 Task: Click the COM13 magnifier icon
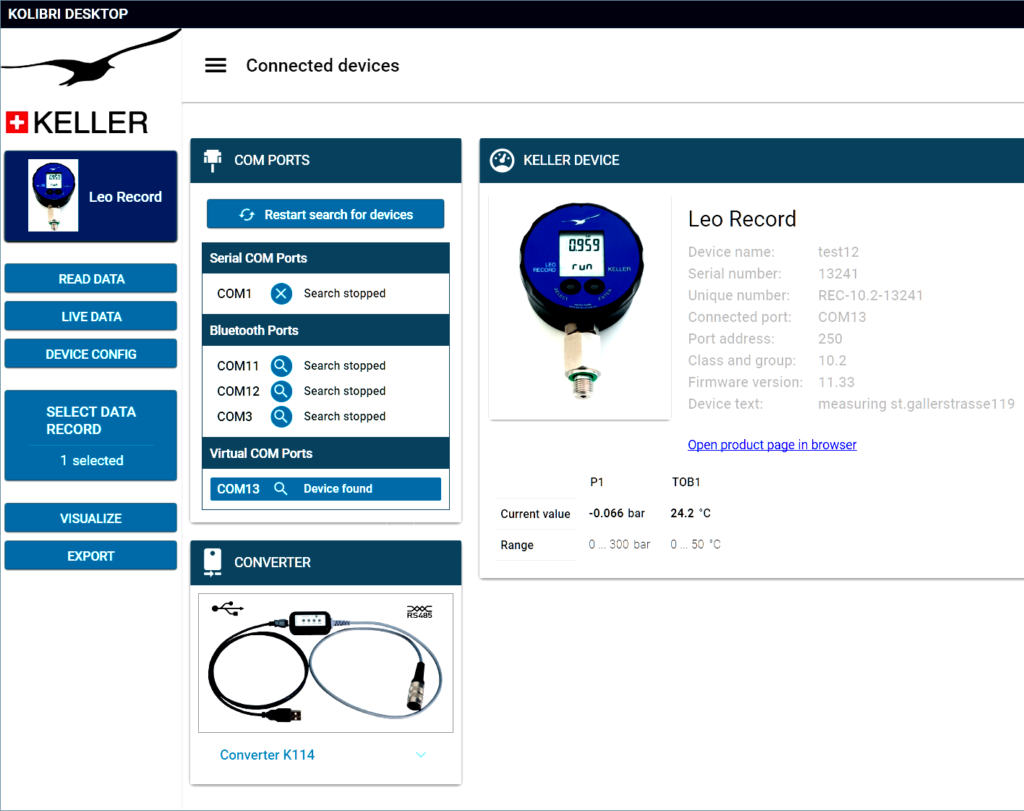(x=280, y=488)
